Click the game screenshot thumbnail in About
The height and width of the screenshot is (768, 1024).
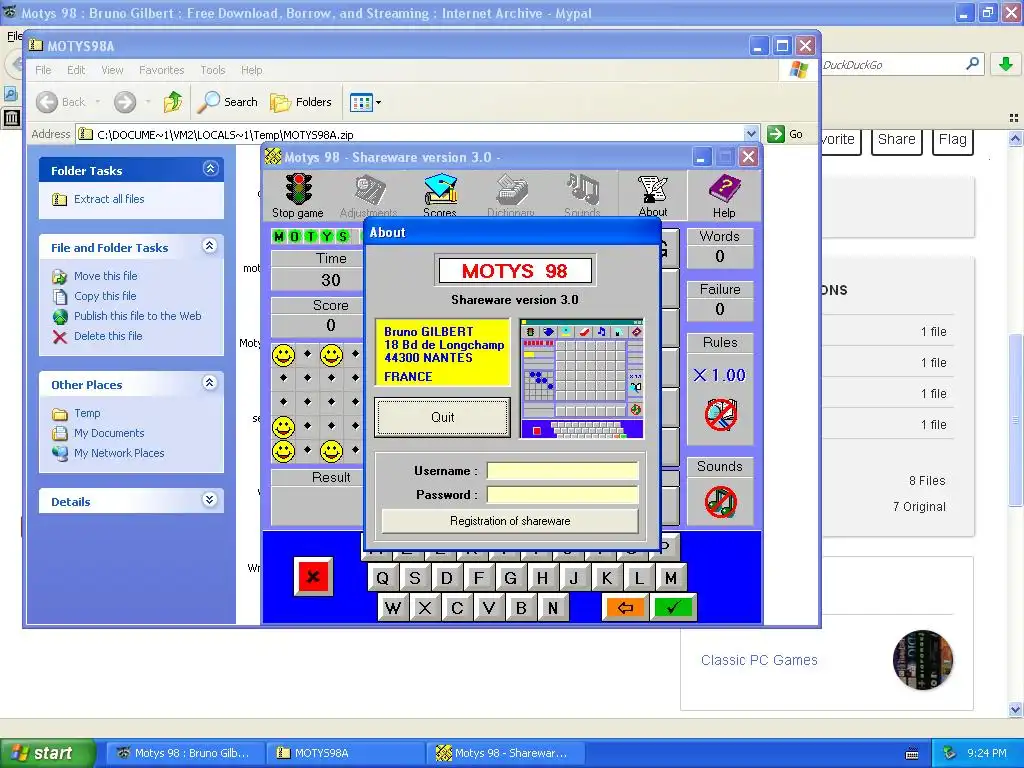click(581, 378)
